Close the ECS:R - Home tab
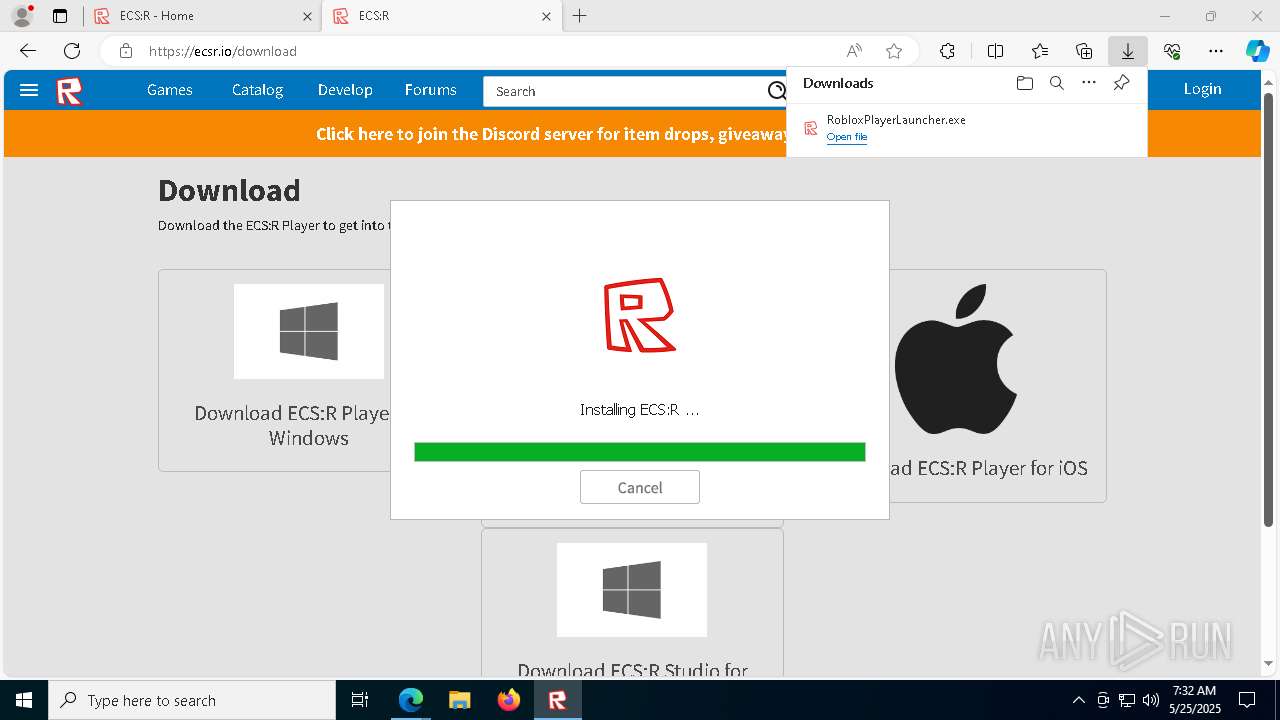 308,16
